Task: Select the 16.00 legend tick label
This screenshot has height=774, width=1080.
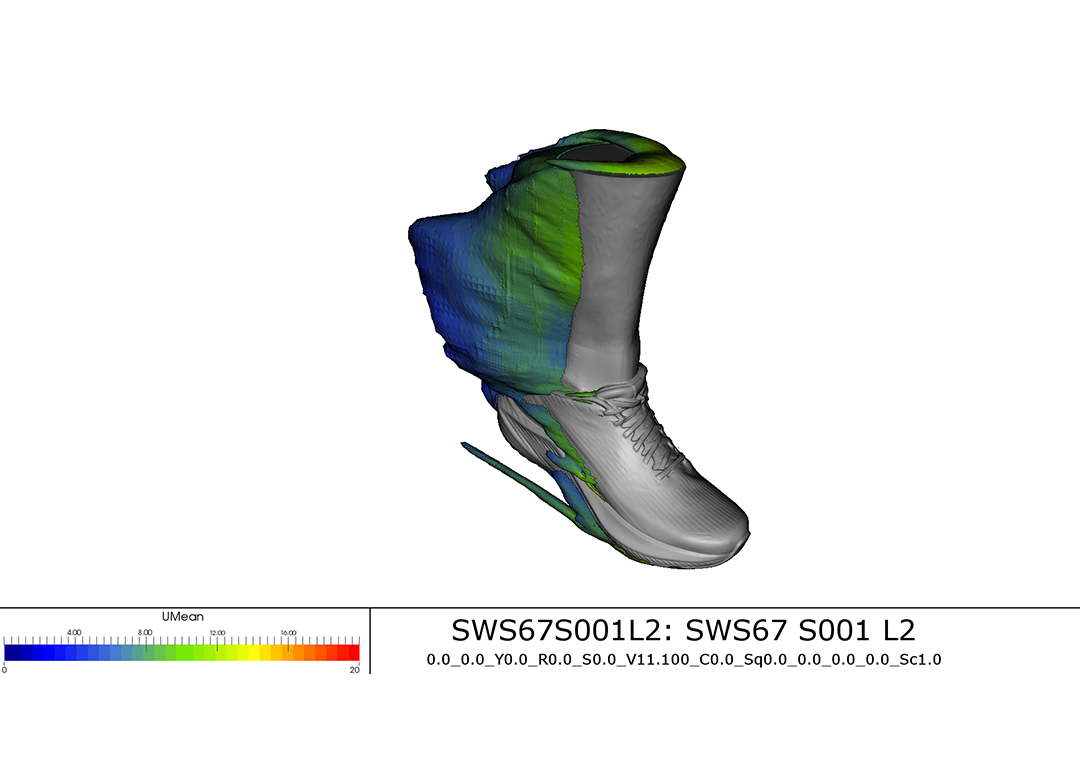Action: tap(288, 632)
